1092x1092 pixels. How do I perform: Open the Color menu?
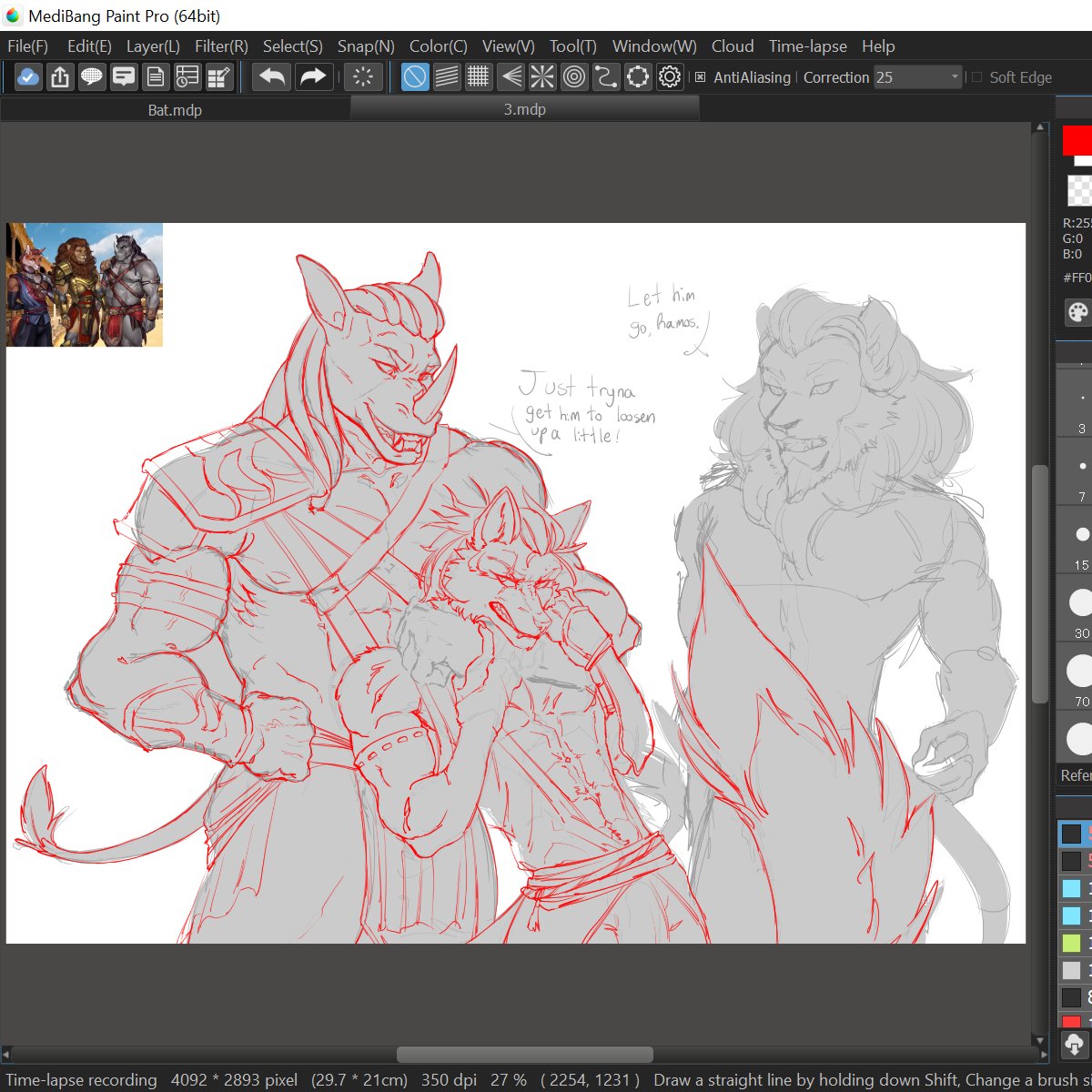[437, 46]
